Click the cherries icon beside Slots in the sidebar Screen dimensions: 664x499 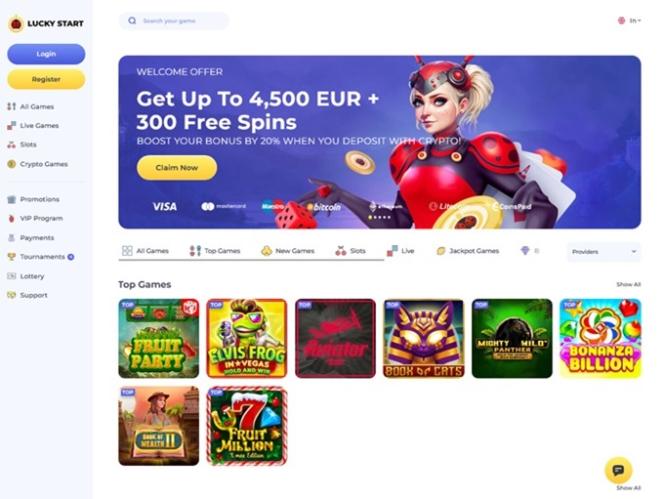point(11,144)
